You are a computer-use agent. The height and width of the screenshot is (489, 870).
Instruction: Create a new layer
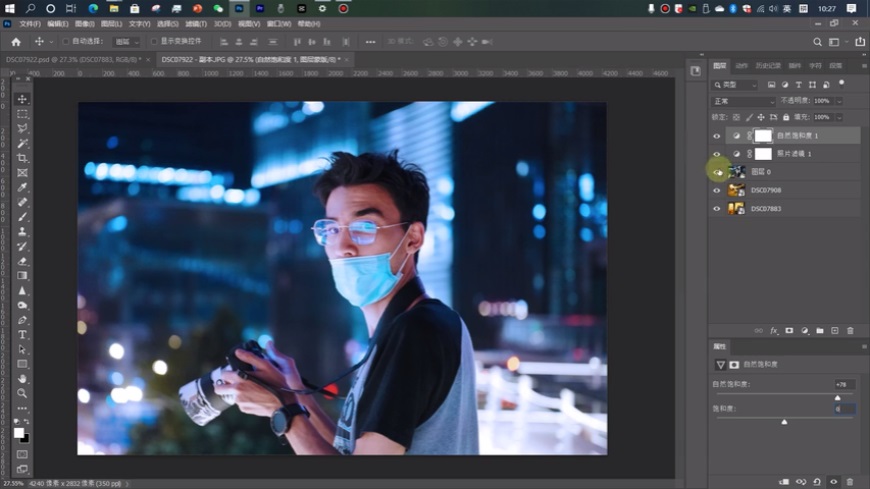[834, 331]
